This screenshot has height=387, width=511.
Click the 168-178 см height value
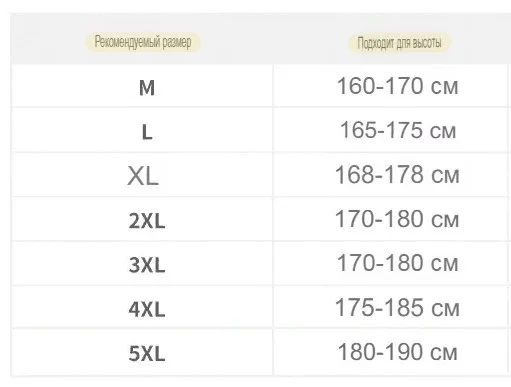[397, 174]
